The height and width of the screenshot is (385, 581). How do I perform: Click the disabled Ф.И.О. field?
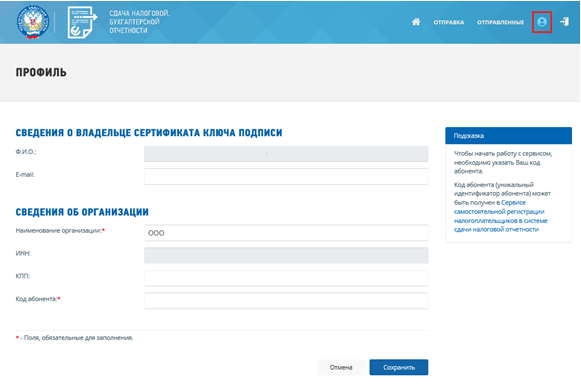pos(286,154)
